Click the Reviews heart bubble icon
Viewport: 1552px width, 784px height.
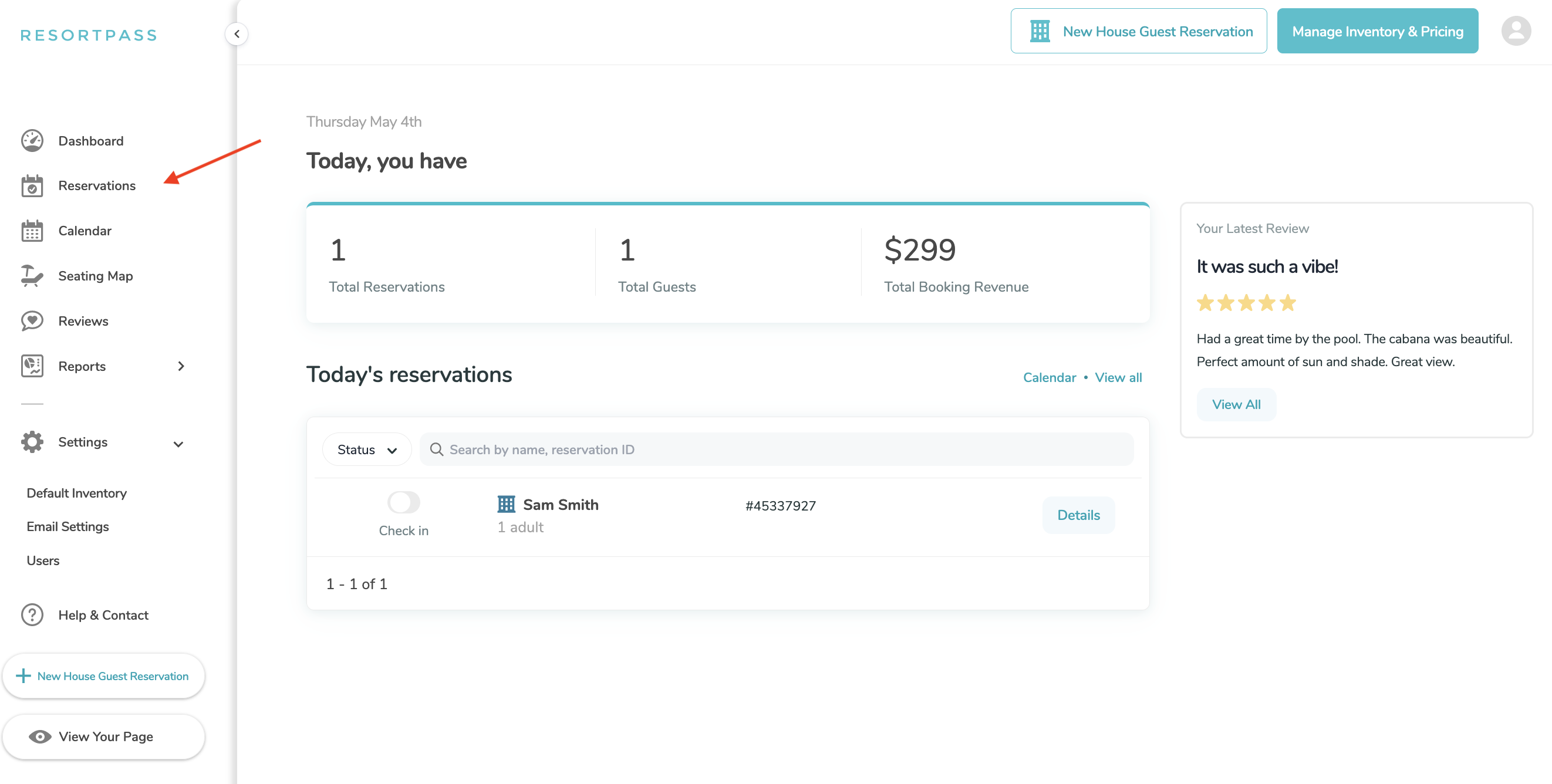point(32,321)
